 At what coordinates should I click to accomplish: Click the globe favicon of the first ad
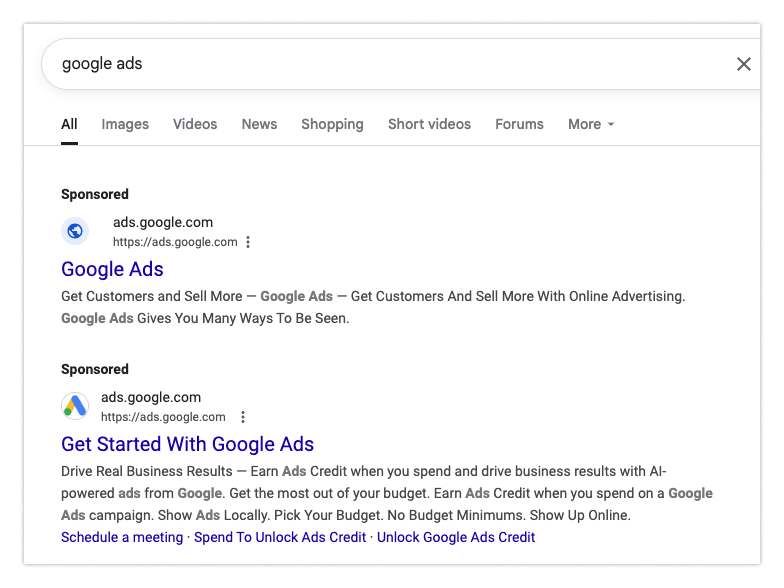[75, 231]
